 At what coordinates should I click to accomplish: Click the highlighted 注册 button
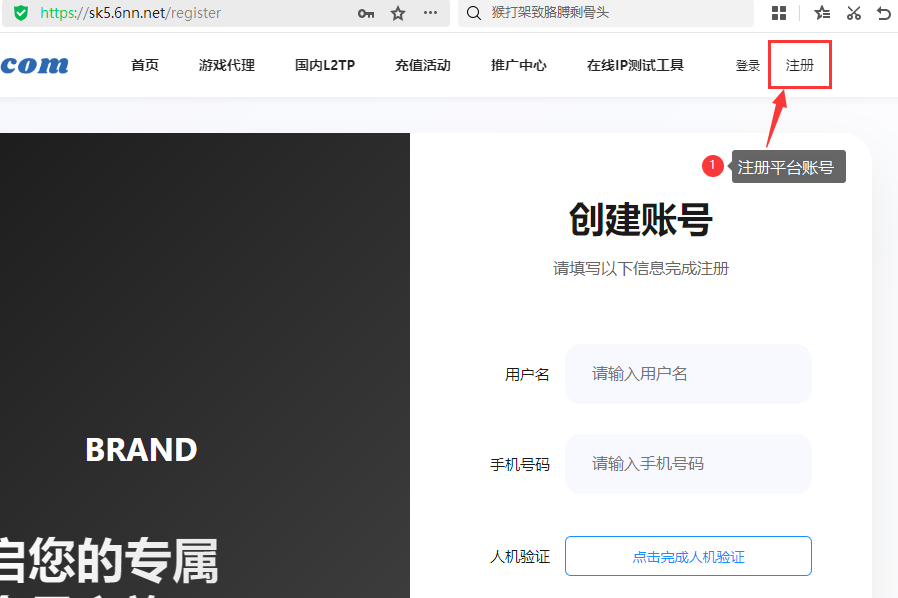[799, 64]
